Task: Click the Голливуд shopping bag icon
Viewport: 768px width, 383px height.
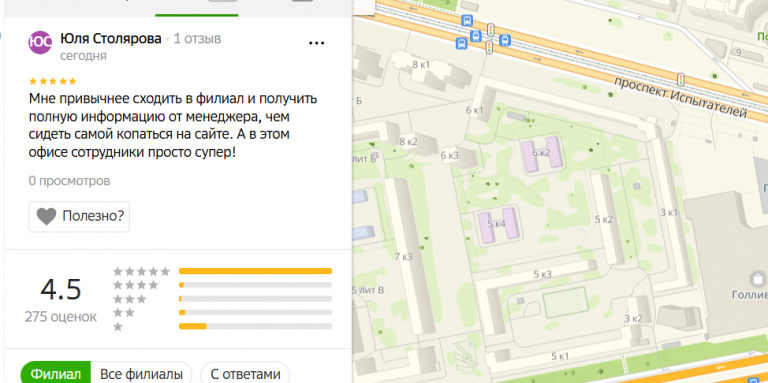Action: [758, 279]
